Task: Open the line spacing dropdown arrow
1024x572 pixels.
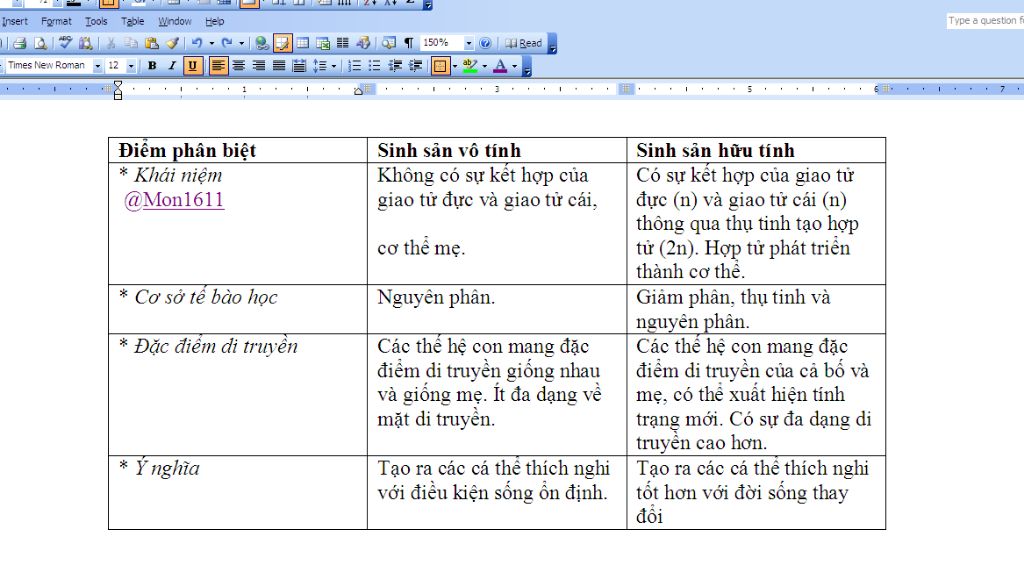Action: tap(334, 65)
